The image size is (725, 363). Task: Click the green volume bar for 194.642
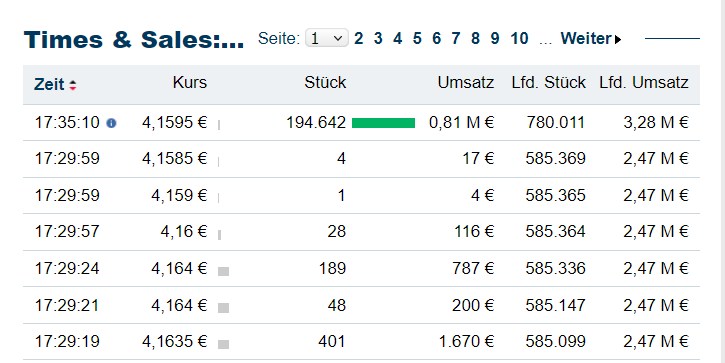[383, 123]
